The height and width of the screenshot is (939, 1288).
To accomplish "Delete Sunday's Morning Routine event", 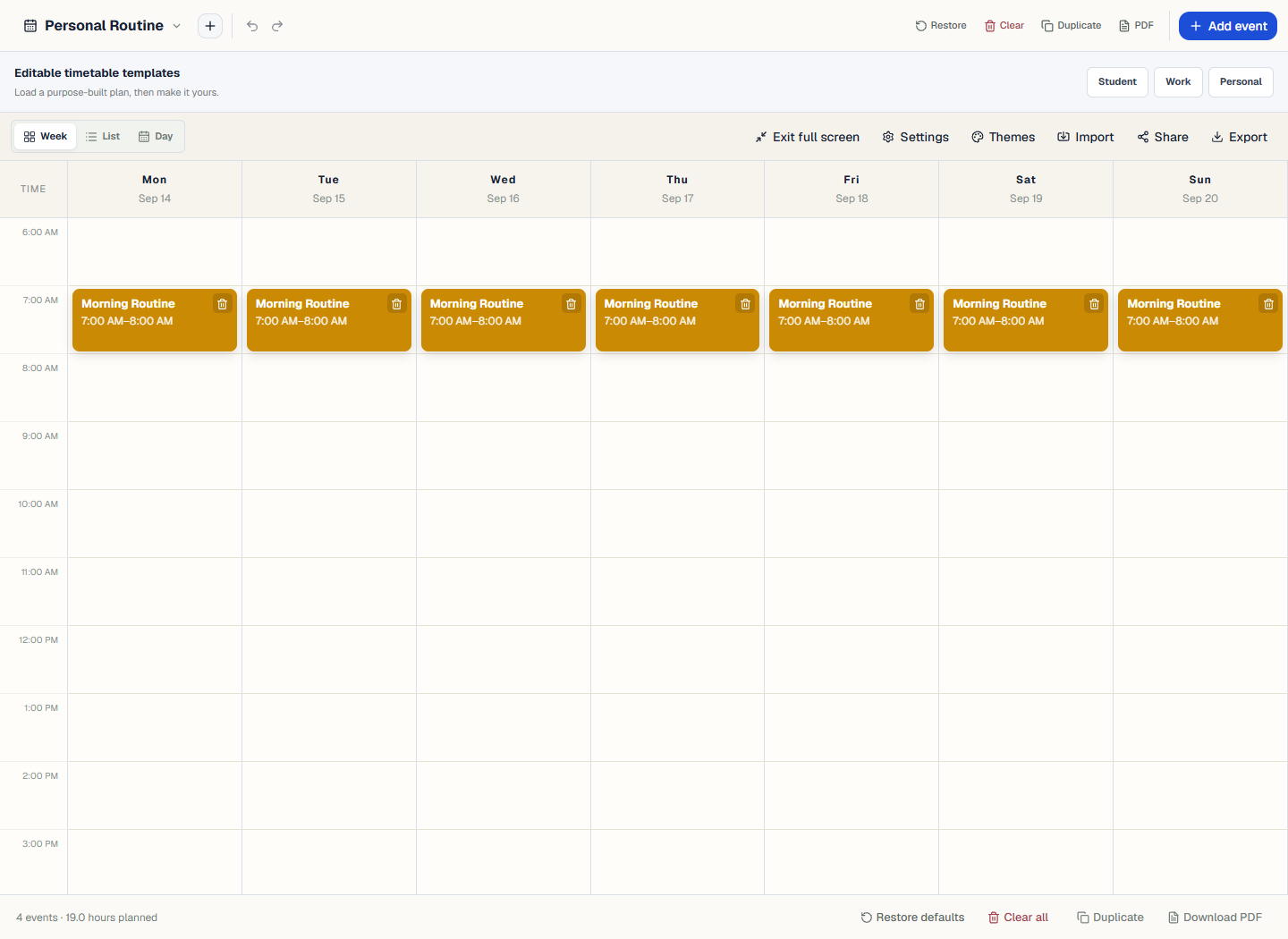I will pos(1268,304).
